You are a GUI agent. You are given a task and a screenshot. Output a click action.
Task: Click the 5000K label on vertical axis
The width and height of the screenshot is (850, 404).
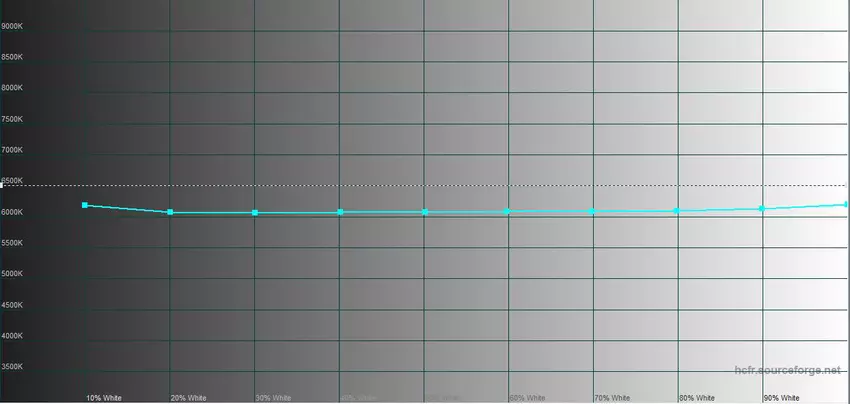tap(15, 274)
